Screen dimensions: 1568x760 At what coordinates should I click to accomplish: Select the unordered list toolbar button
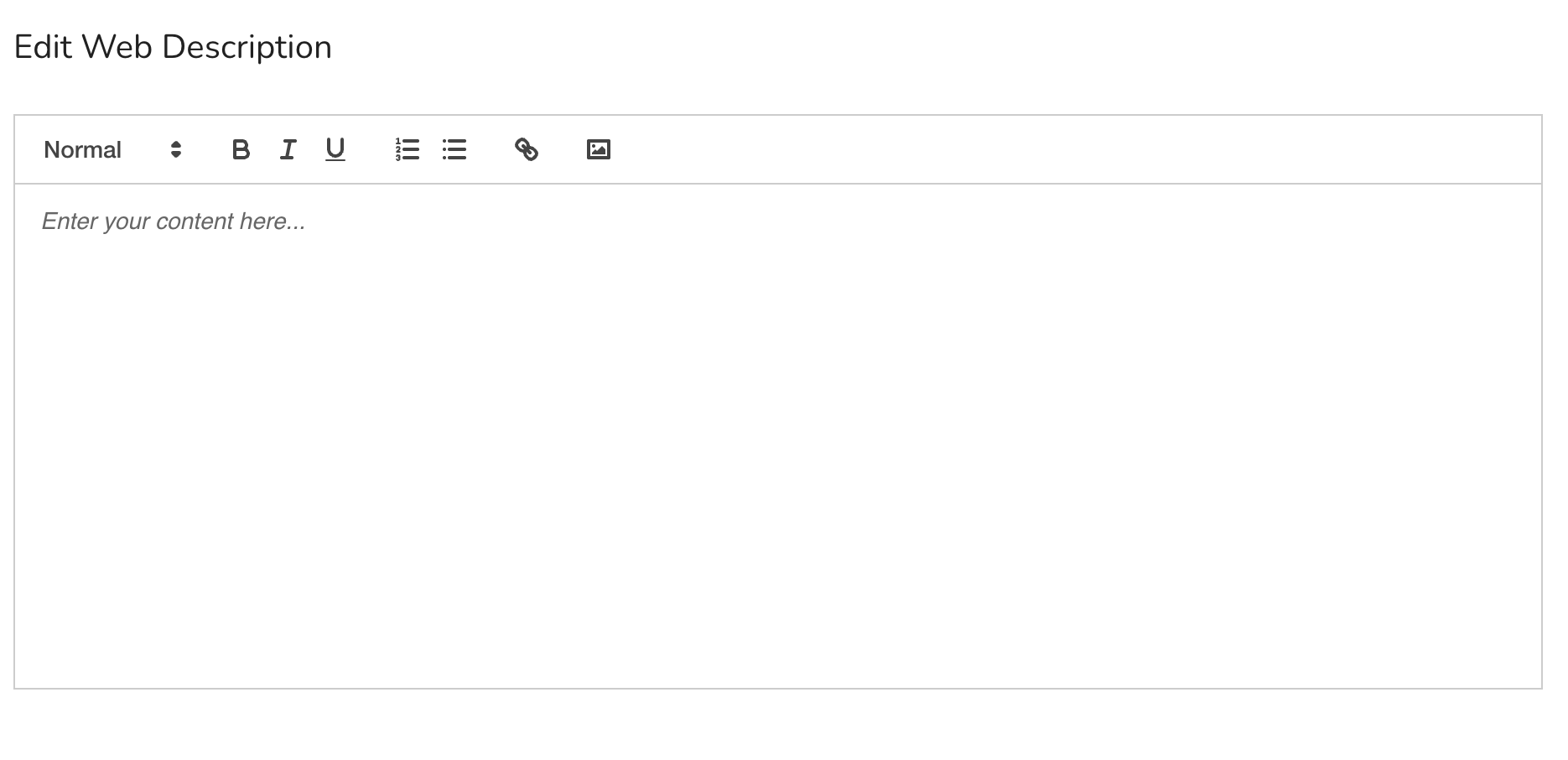click(x=454, y=149)
